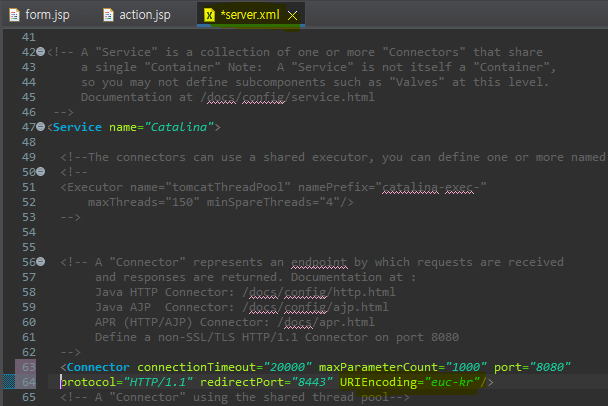Click the Connector tag name on line 63
This screenshot has width=608, height=406.
click(98, 367)
